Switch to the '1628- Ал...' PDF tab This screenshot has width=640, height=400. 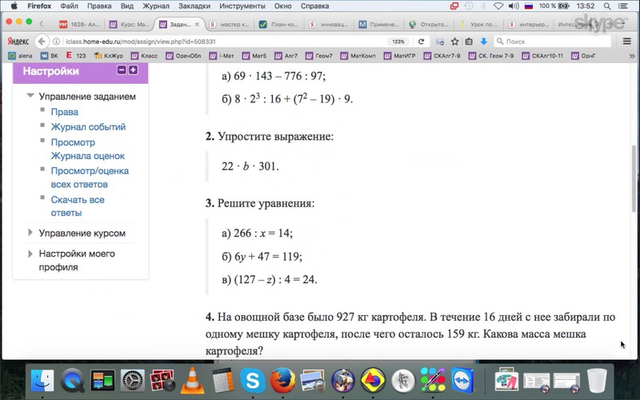80,24
